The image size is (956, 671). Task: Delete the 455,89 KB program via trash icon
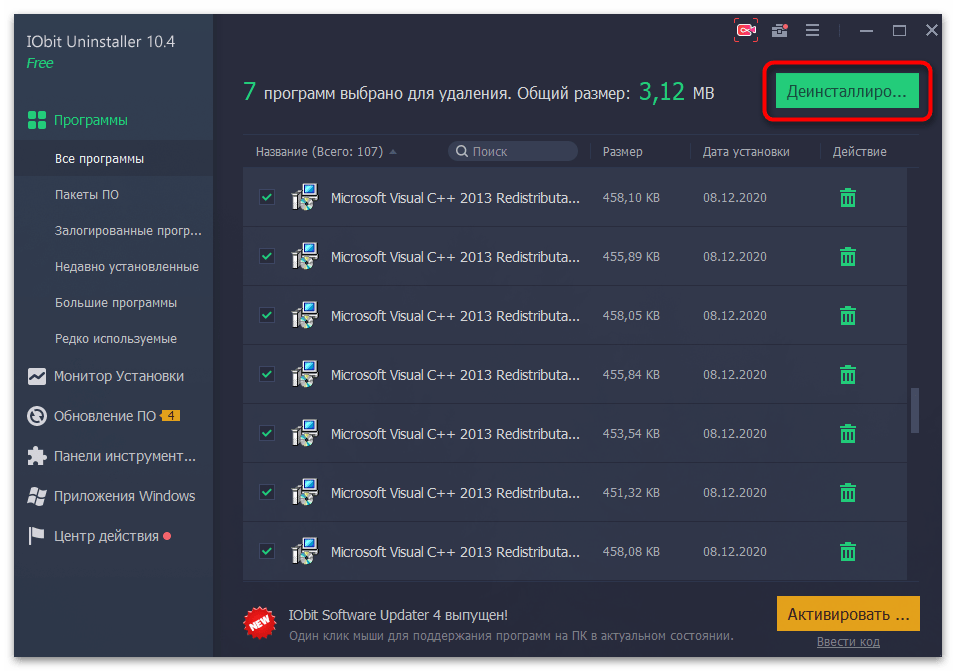point(848,257)
